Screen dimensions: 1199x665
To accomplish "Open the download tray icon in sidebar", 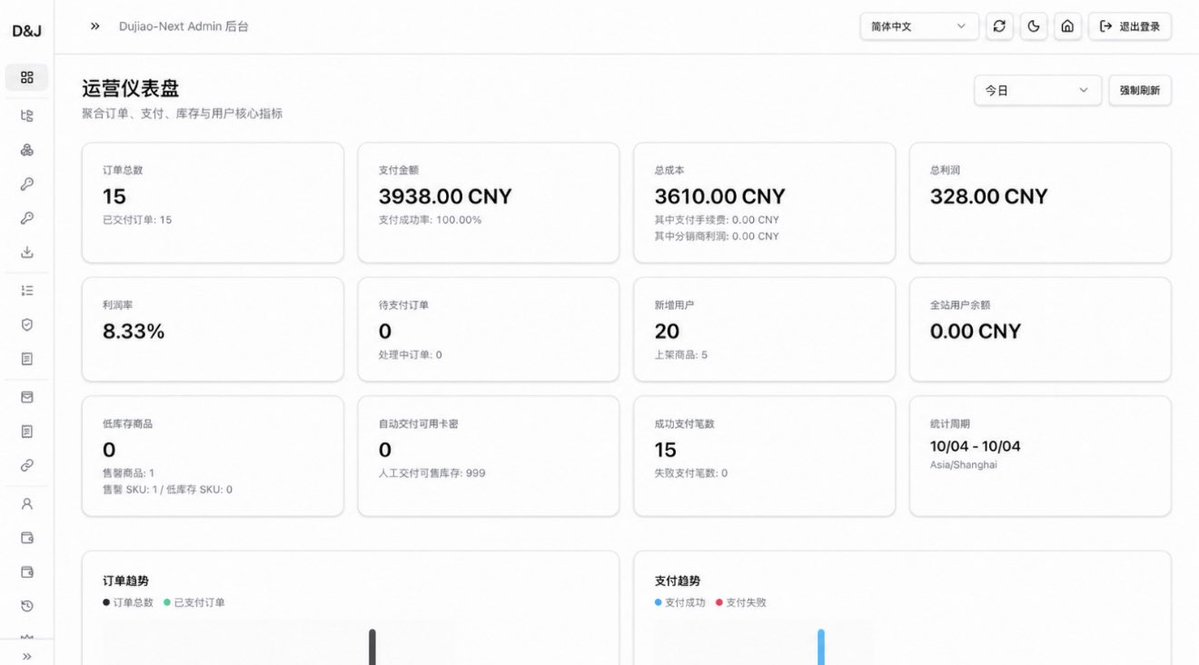I will click(x=27, y=252).
